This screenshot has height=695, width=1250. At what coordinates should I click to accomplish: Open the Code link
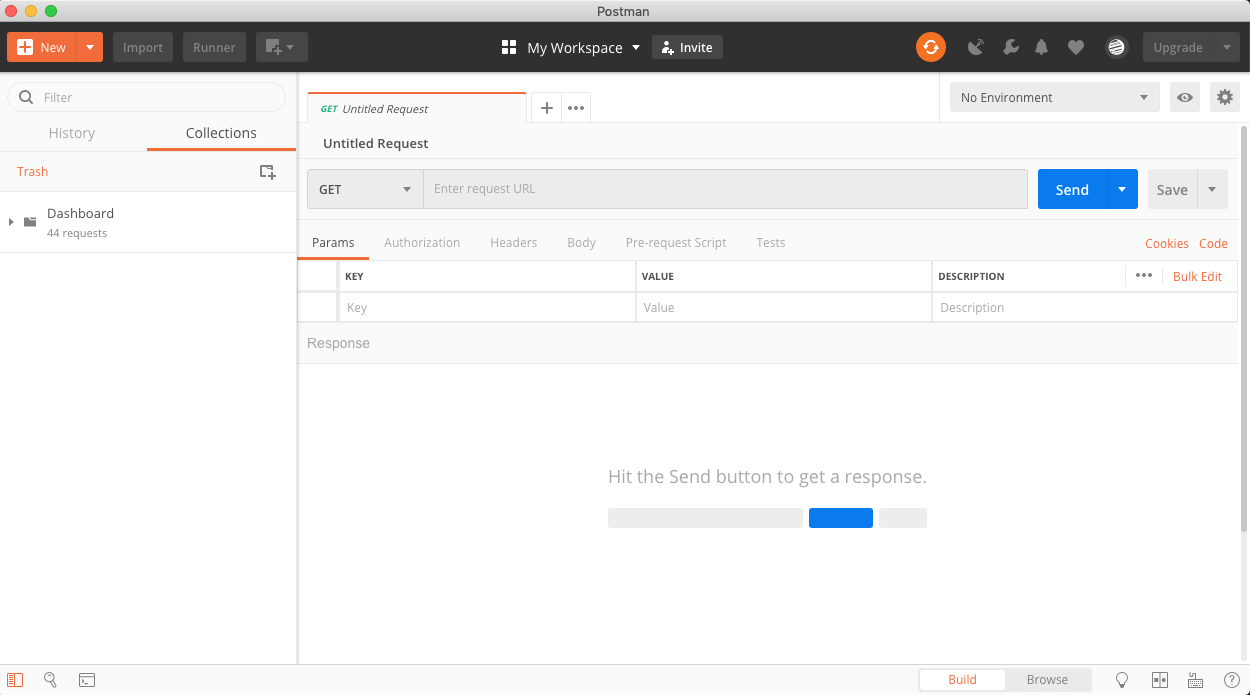coord(1213,243)
